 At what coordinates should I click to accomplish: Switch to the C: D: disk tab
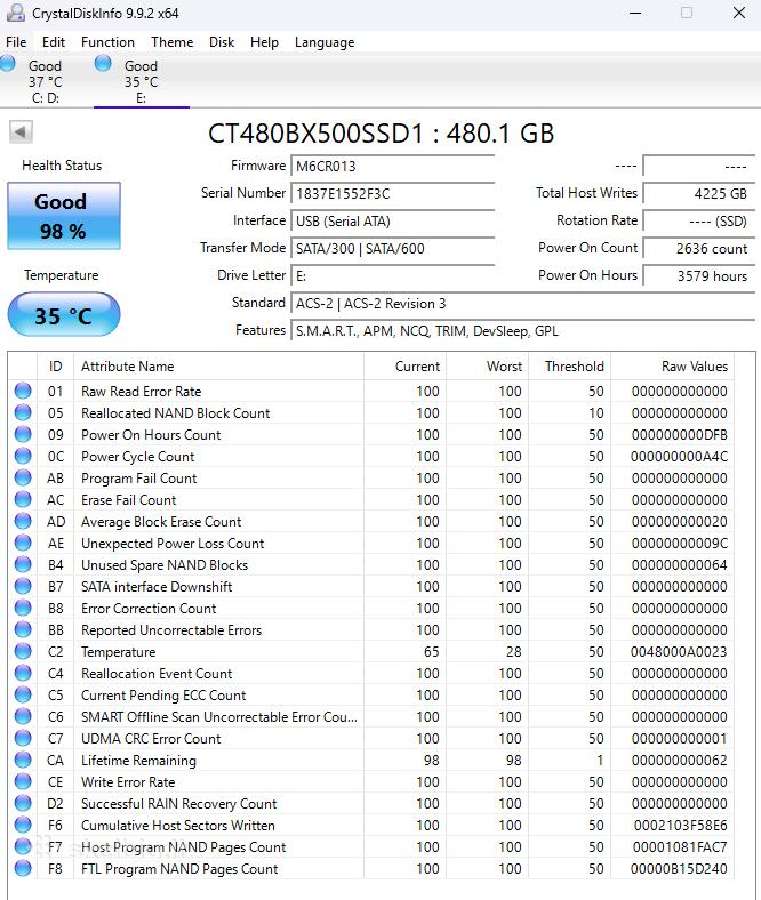(46, 82)
